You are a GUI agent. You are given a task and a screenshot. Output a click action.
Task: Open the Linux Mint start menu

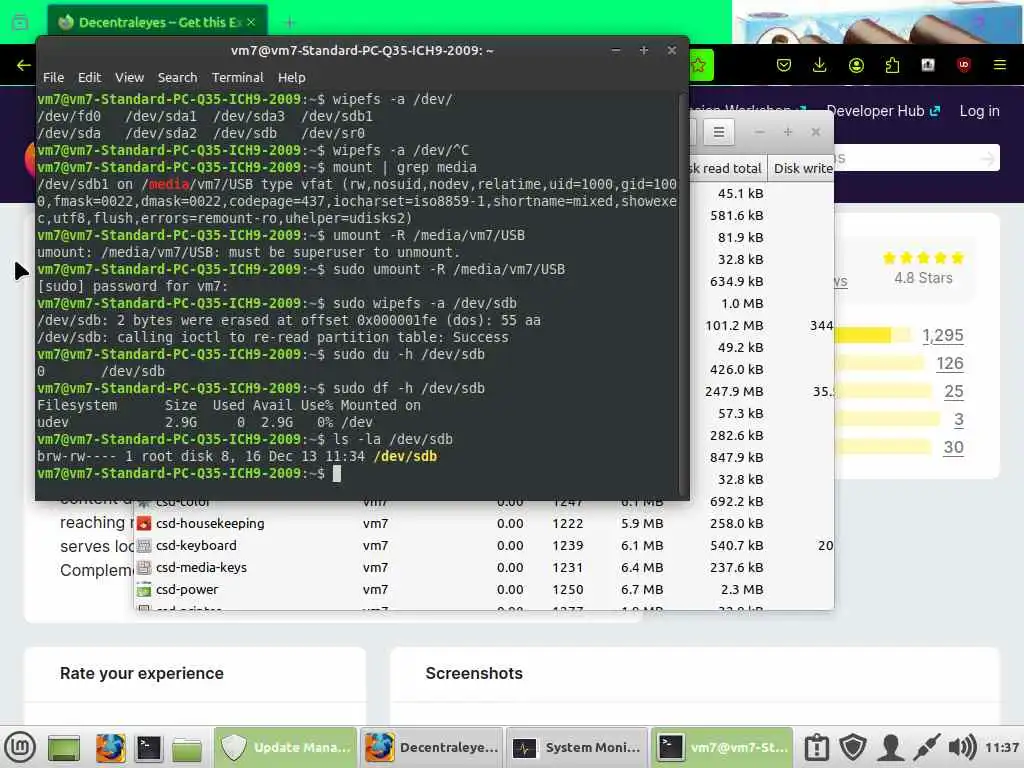coord(20,747)
